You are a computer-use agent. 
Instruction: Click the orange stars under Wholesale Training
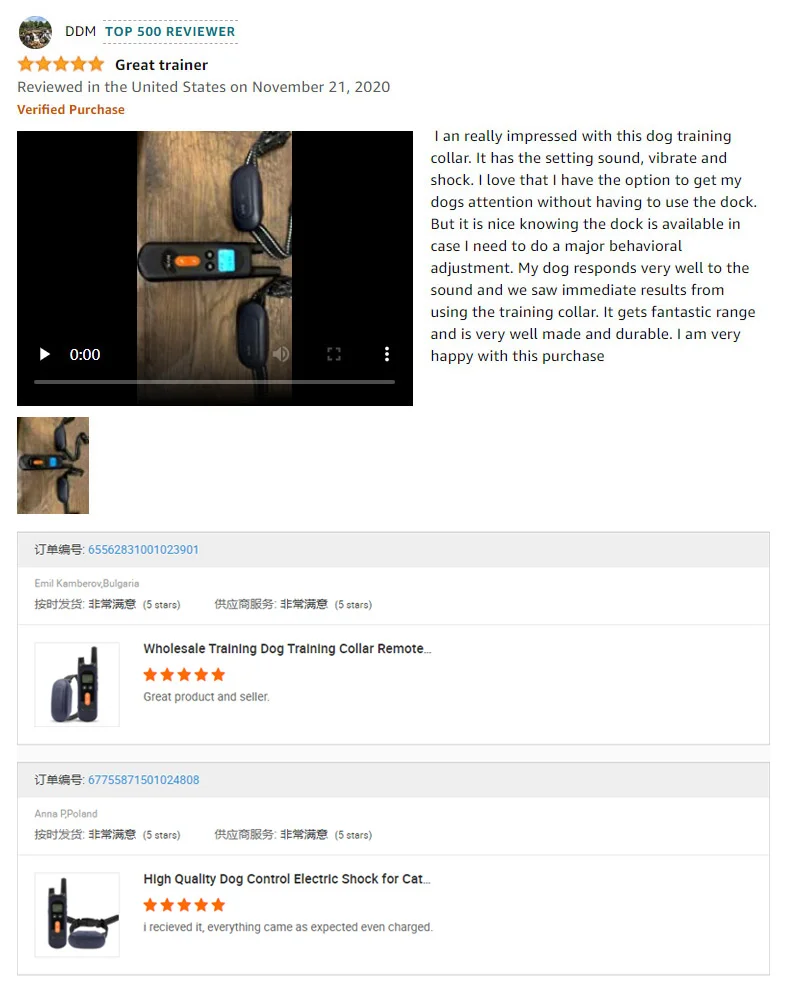click(184, 675)
